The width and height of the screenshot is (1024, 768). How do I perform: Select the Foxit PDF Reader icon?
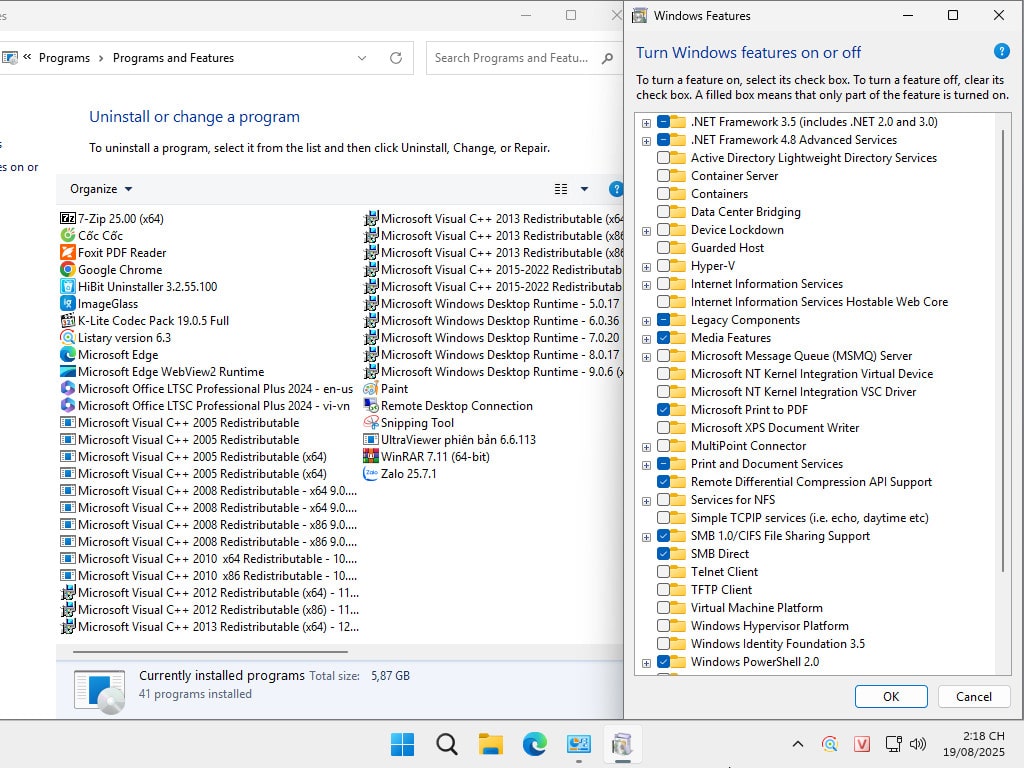pyautogui.click(x=67, y=252)
